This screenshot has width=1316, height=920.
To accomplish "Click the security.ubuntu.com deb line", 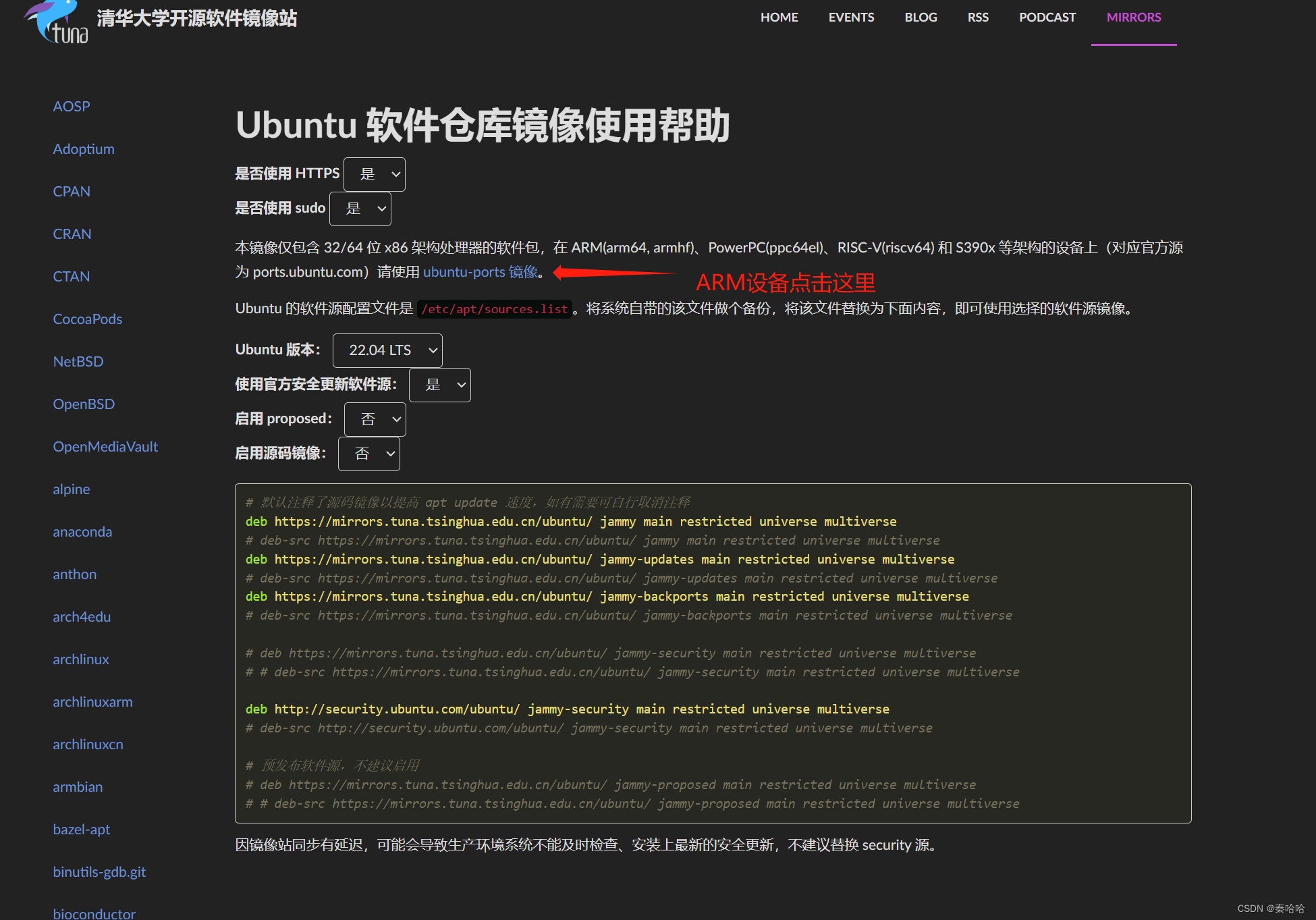I will click(568, 709).
